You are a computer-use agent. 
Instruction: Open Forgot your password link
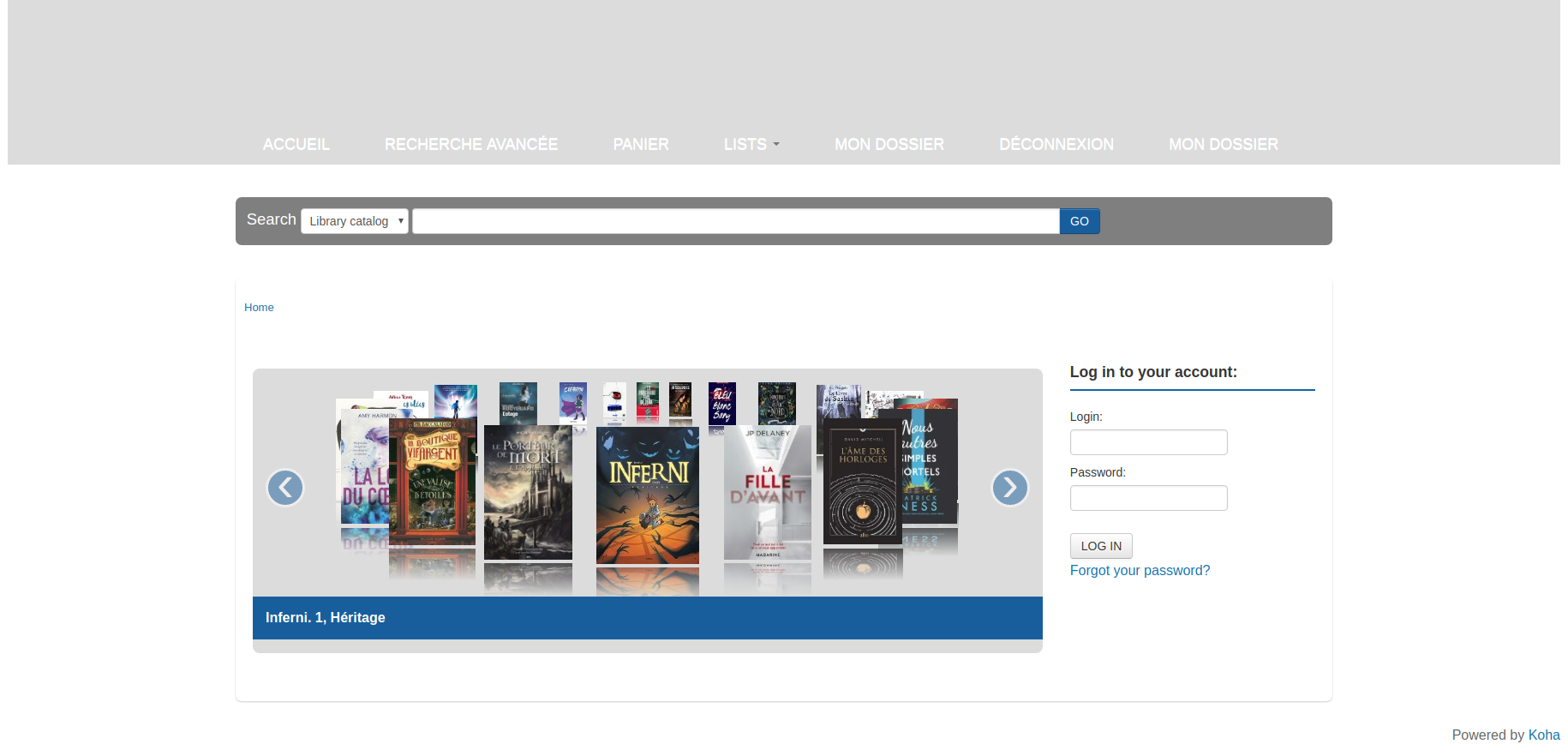pyautogui.click(x=1140, y=571)
